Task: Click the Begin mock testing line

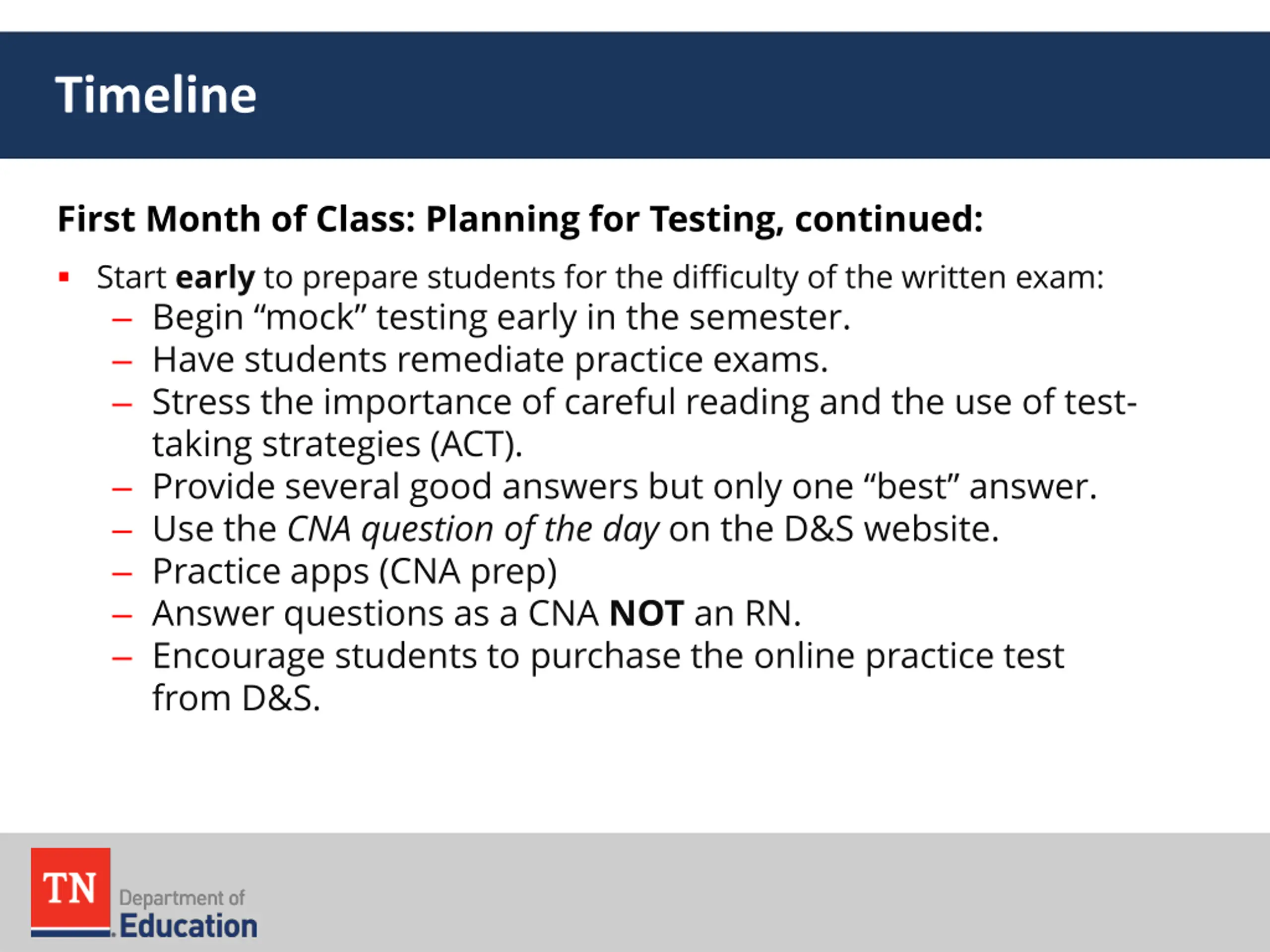Action: 501,318
